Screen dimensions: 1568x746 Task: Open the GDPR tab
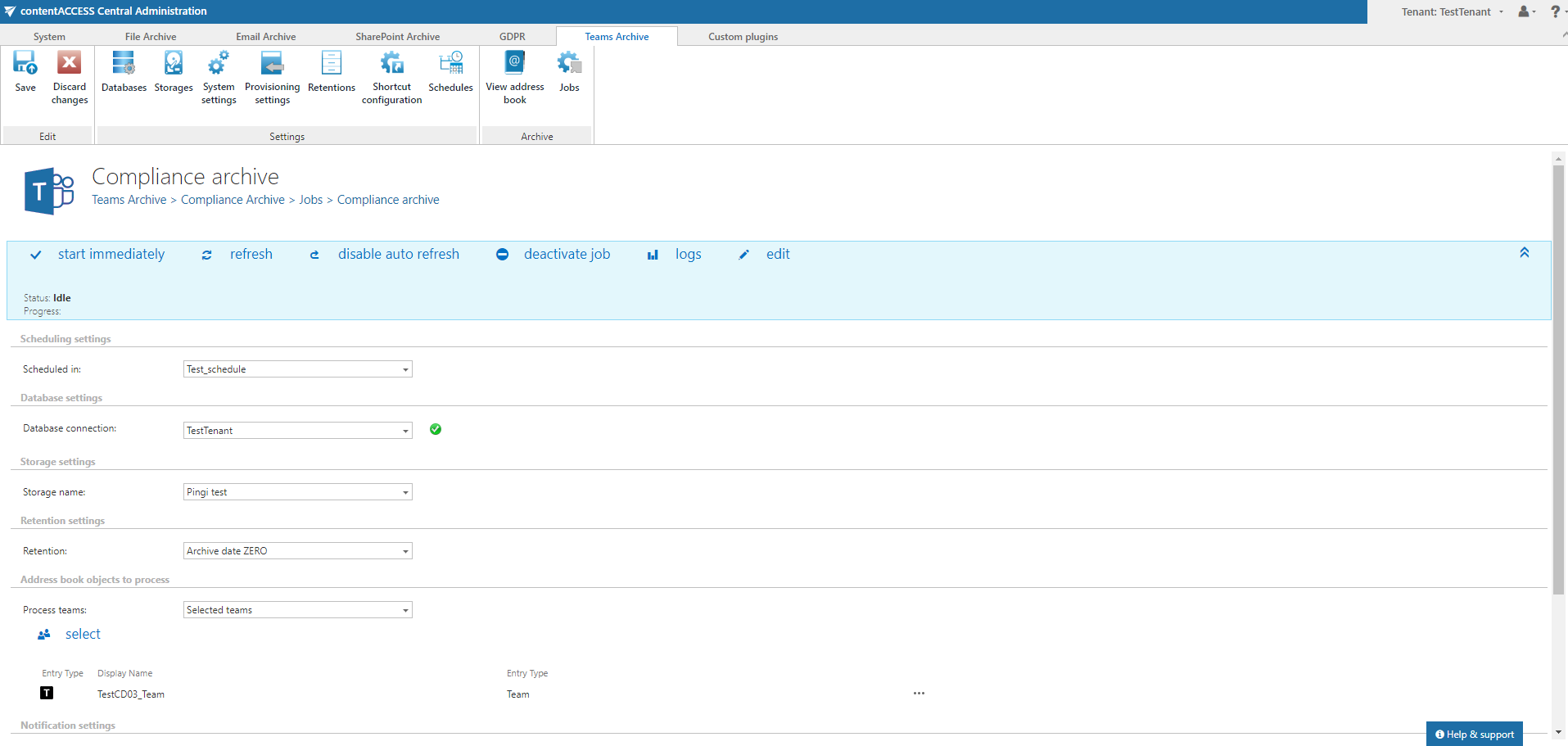click(x=512, y=36)
